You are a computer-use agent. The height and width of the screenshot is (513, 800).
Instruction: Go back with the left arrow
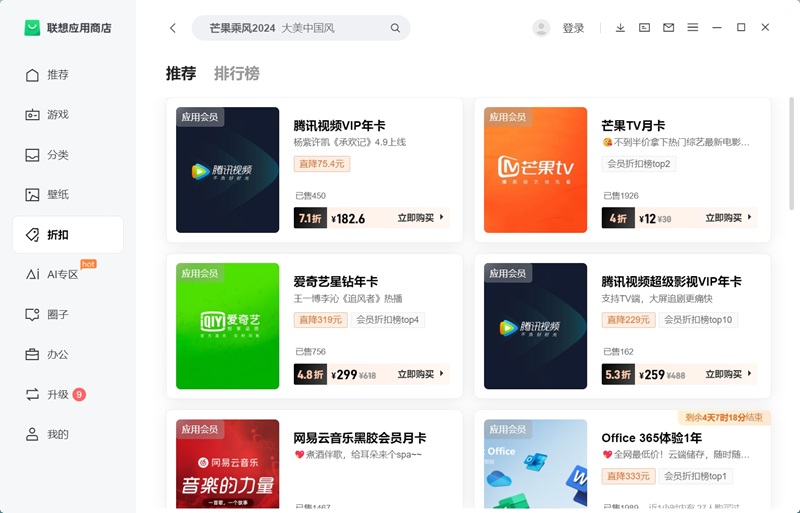point(173,28)
